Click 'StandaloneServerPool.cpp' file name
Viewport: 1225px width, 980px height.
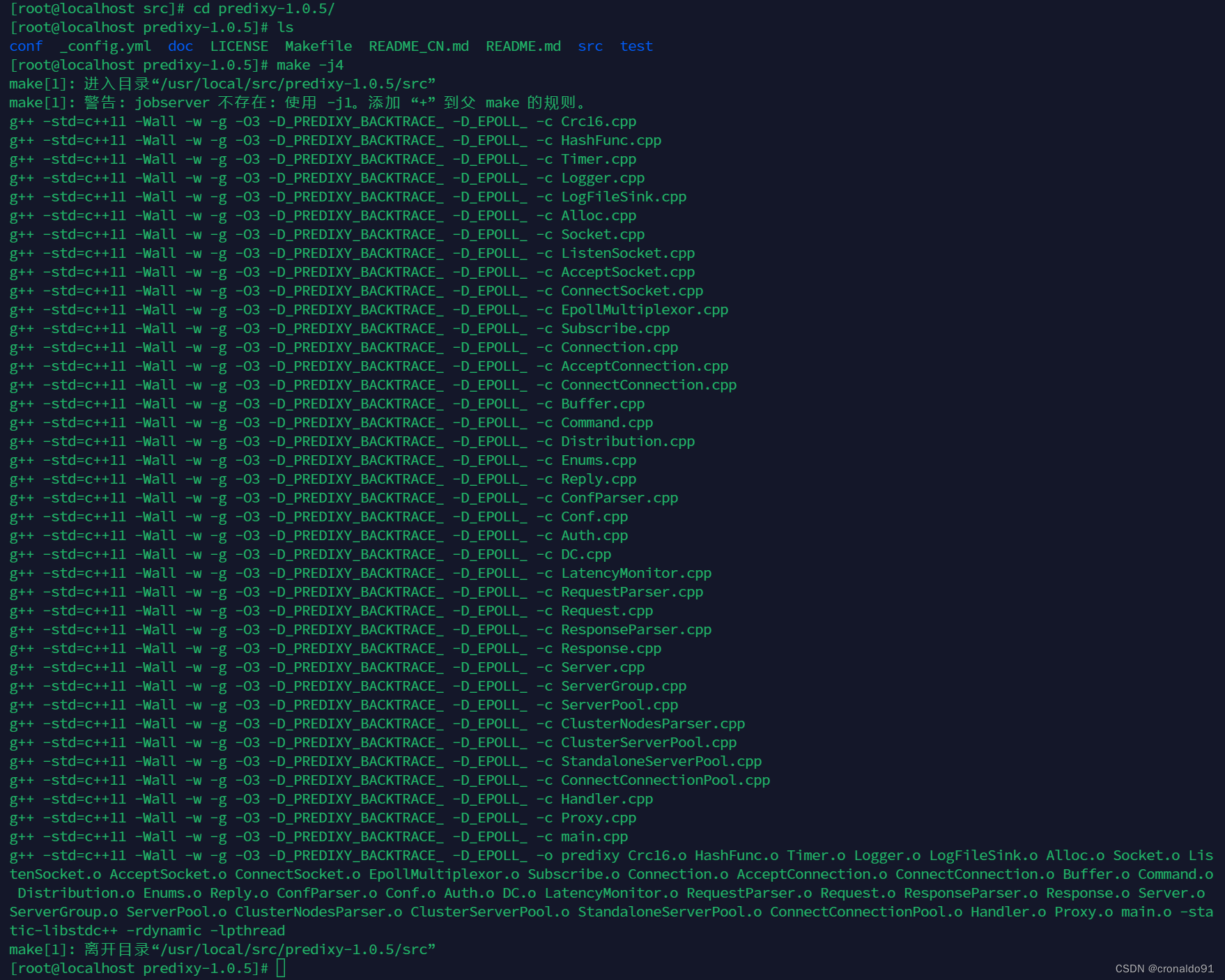pyautogui.click(x=662, y=761)
